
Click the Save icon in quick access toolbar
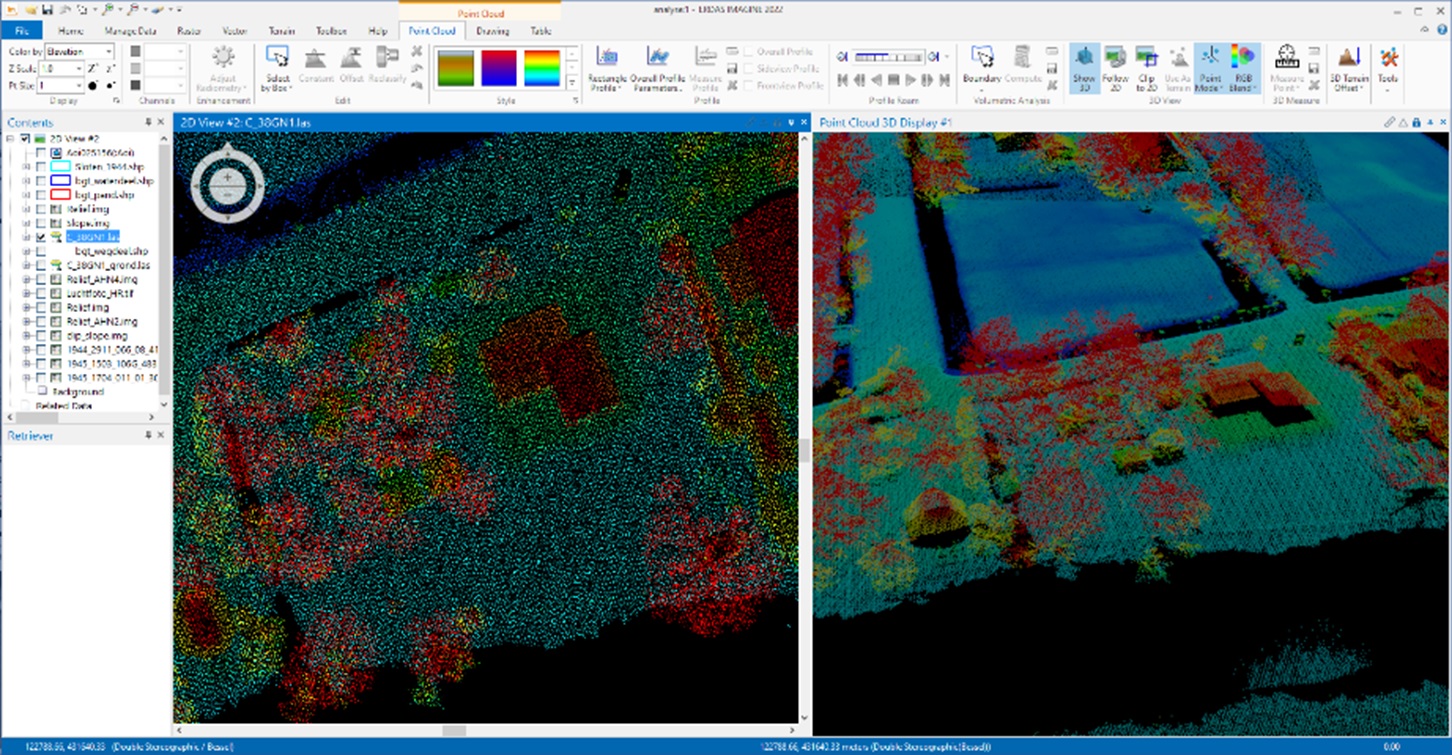[x=48, y=8]
